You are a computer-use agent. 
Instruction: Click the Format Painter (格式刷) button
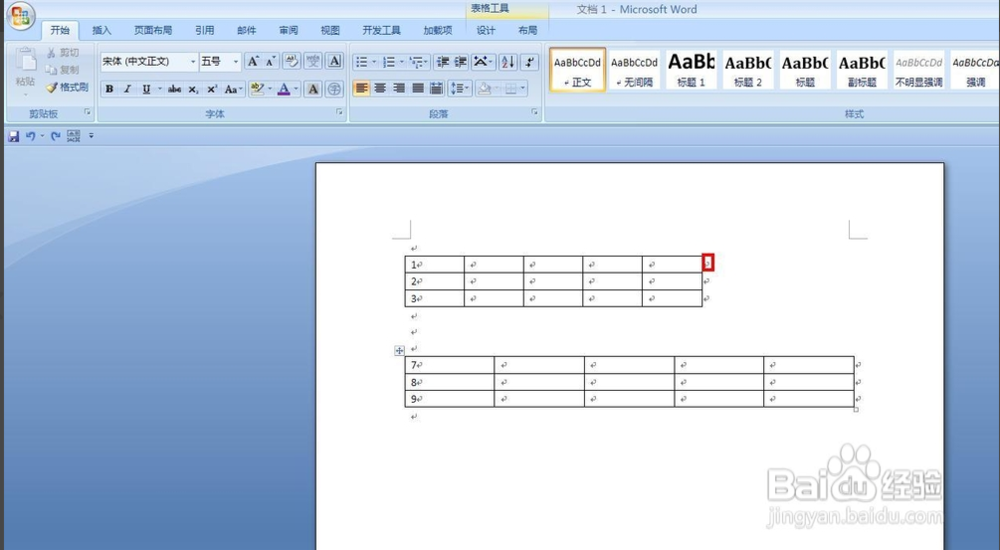[x=67, y=87]
